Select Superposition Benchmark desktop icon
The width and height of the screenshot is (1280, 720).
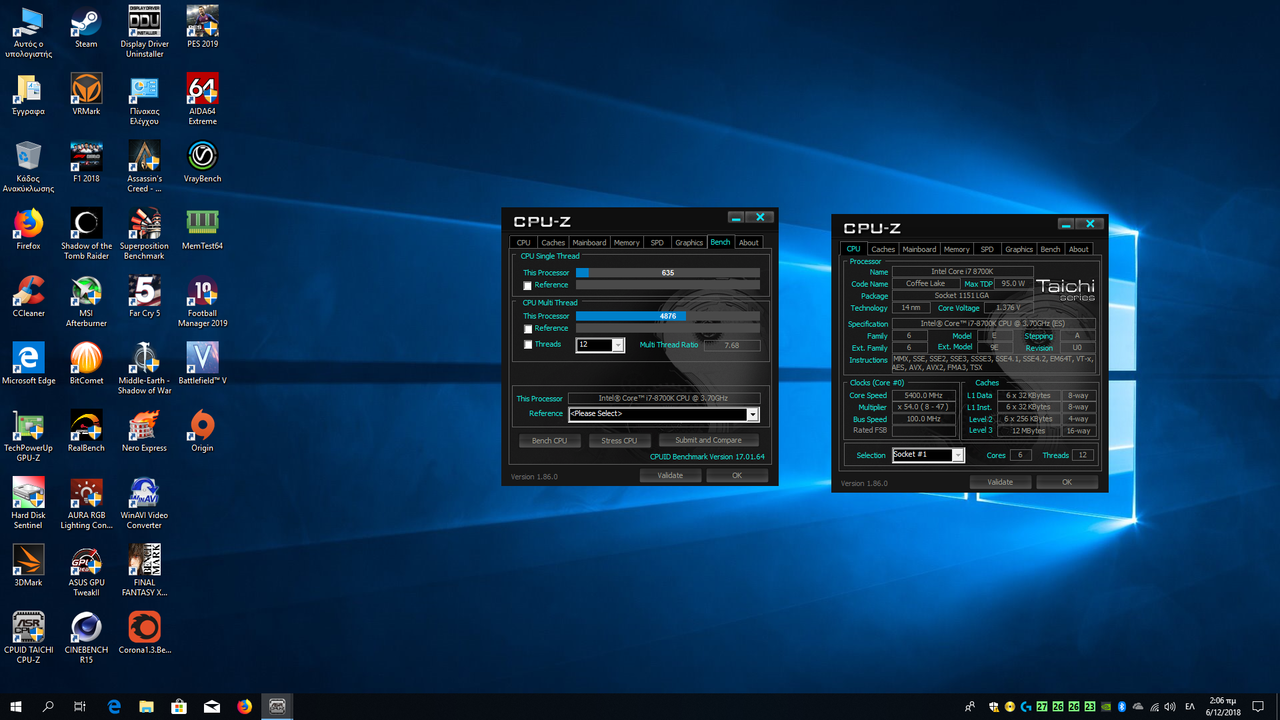tap(144, 233)
